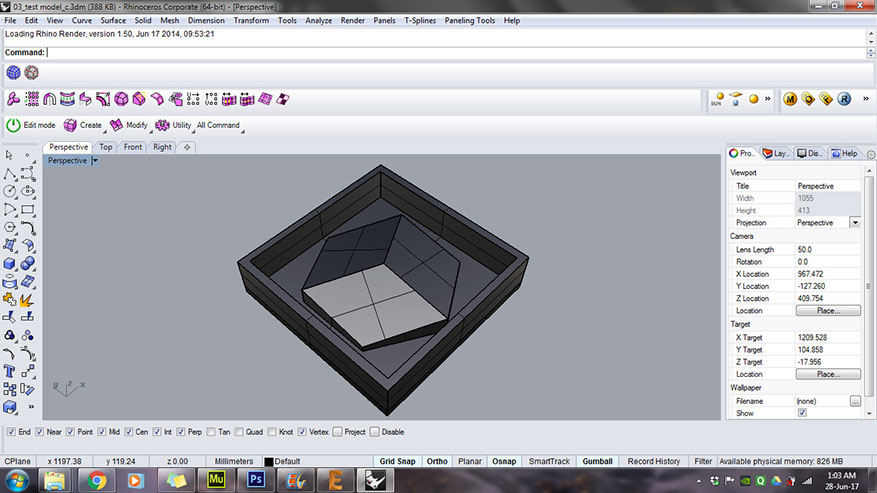877x493 pixels.
Task: Switch to the Front viewport tab
Action: (x=133, y=147)
